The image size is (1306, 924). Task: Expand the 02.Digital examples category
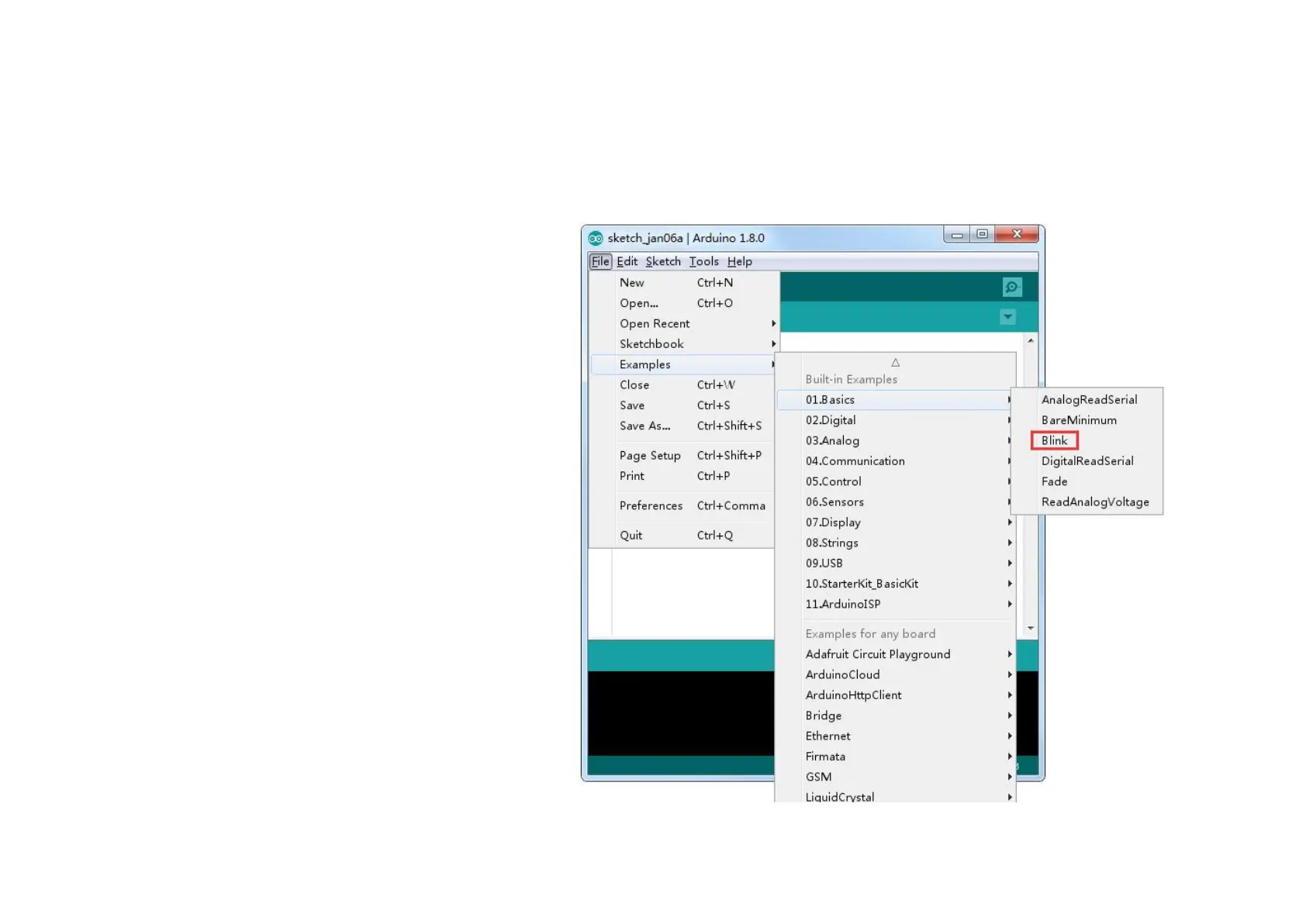point(896,420)
